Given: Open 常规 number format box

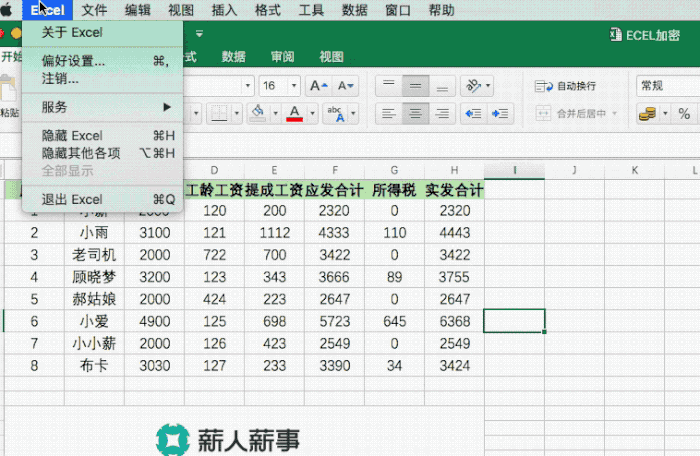Looking at the screenshot, I should click(668, 85).
